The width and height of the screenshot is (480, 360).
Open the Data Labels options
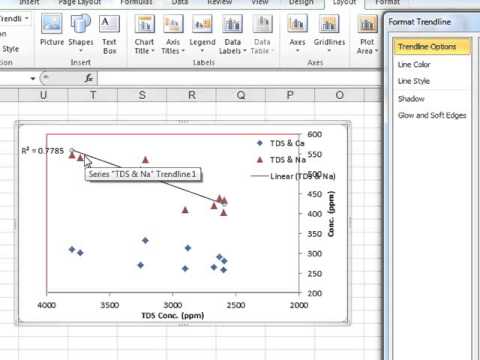click(x=232, y=34)
